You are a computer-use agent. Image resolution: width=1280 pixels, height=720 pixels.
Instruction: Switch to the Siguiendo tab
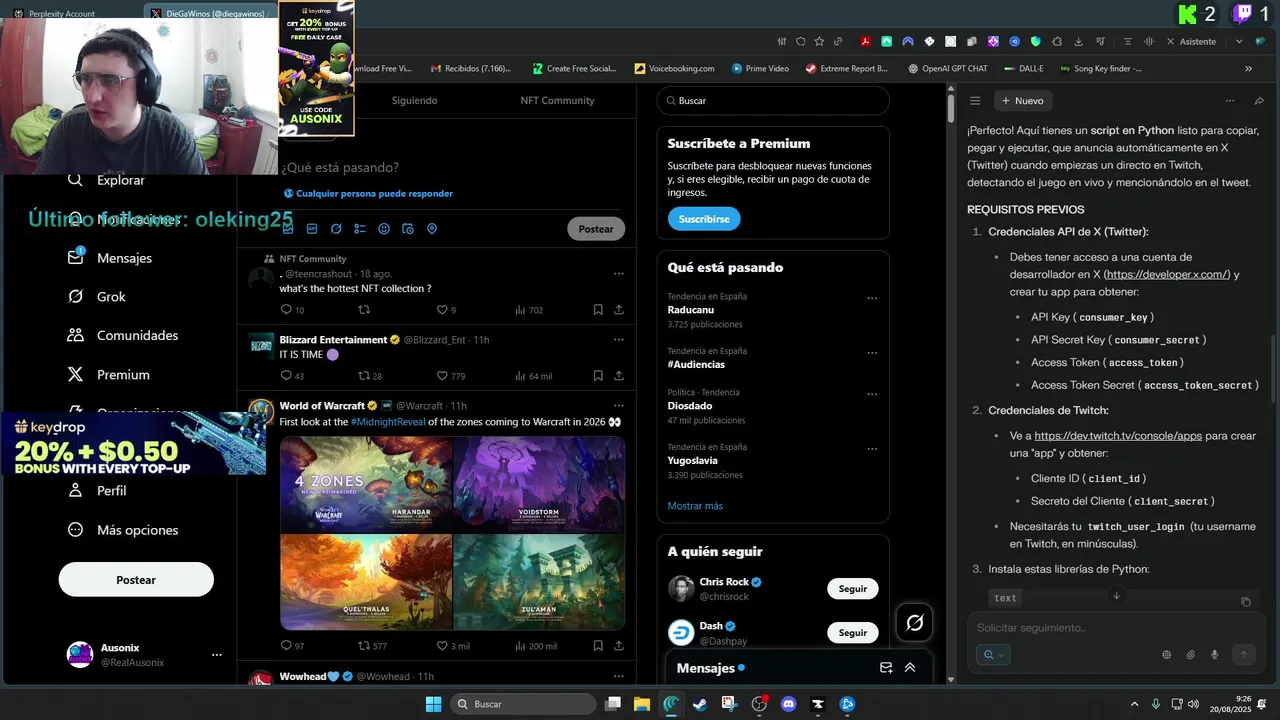tap(414, 101)
